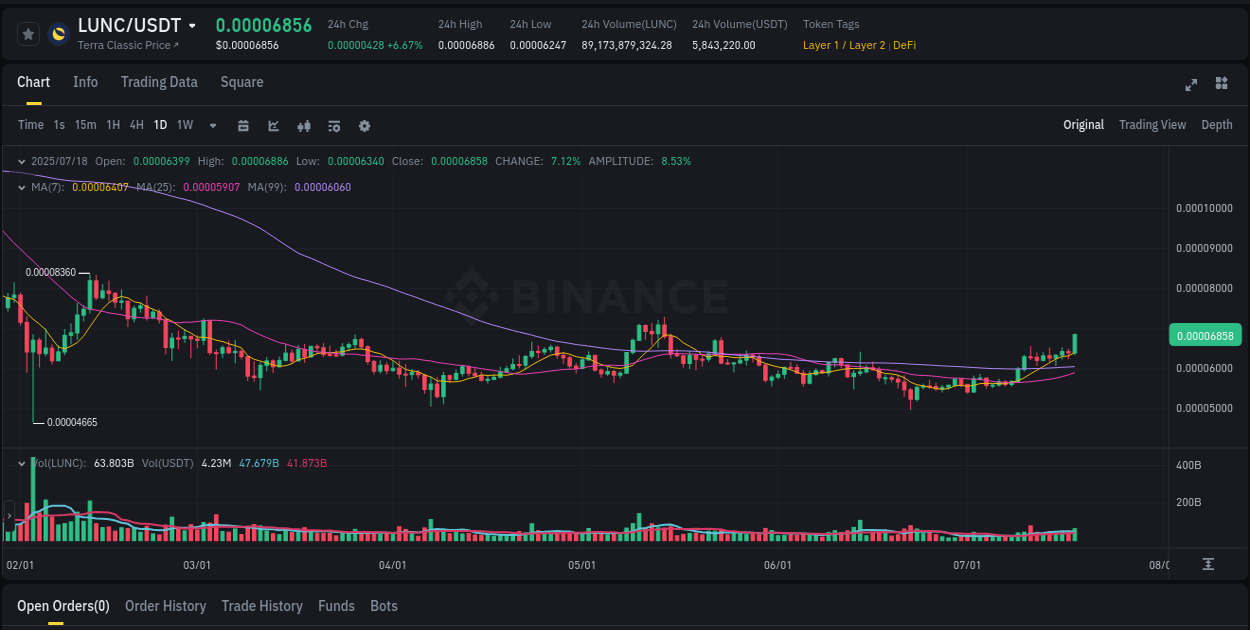Open the chart settings gear icon
Screen dimensions: 1250x630
click(x=363, y=126)
